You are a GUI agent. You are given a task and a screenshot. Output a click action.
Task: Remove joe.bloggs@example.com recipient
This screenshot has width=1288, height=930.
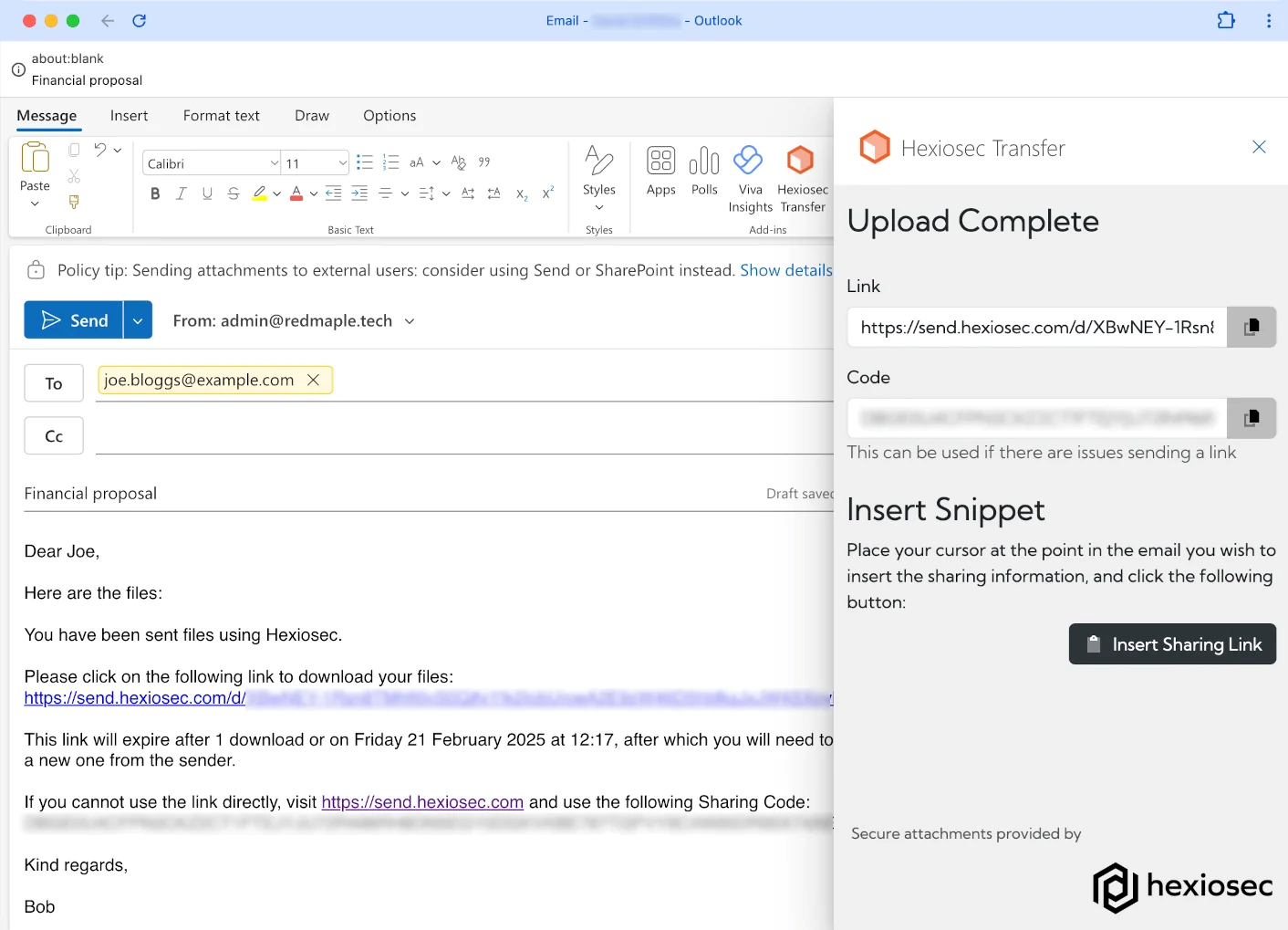pos(313,380)
